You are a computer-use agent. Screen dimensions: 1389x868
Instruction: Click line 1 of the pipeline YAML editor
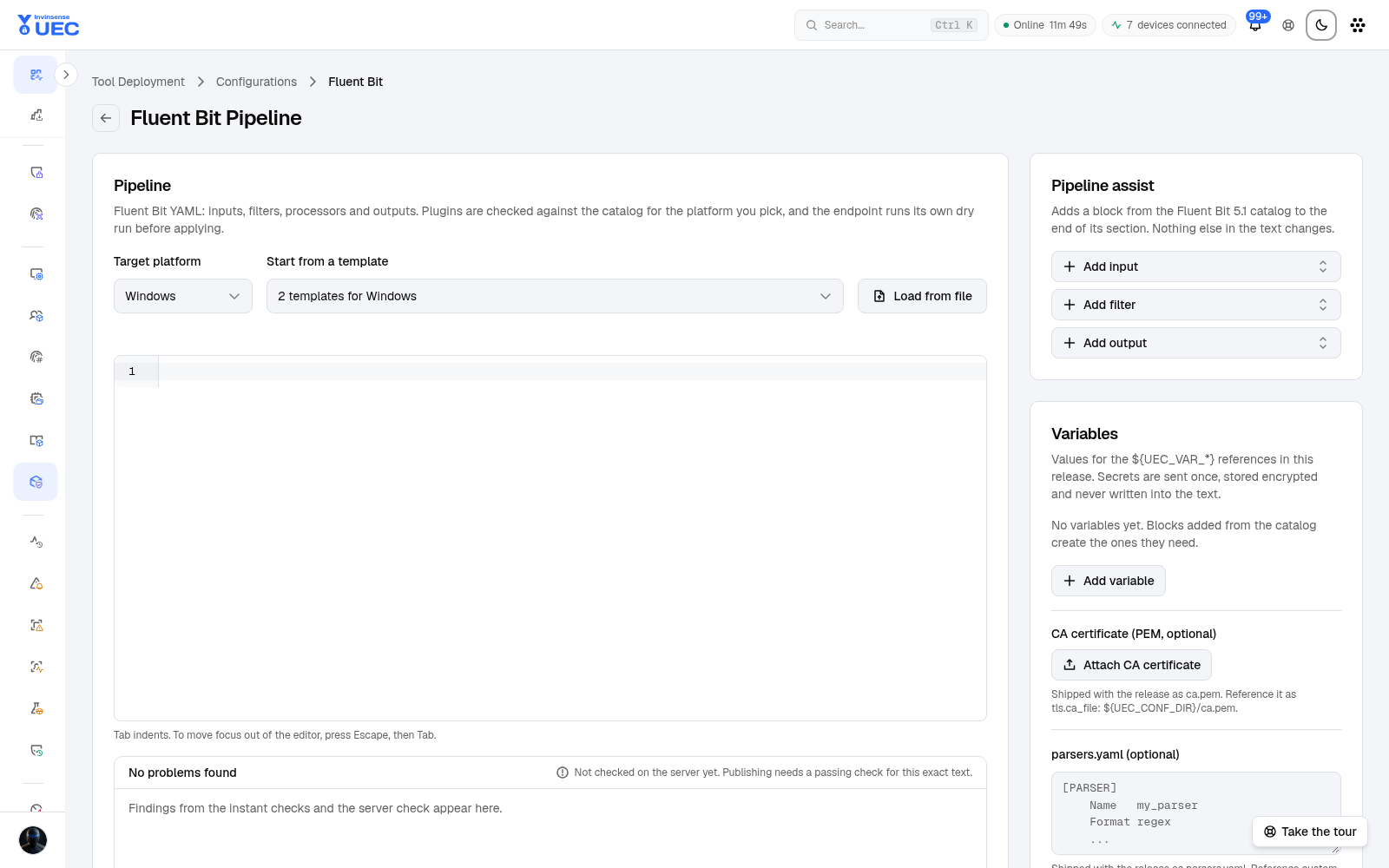[572, 372]
